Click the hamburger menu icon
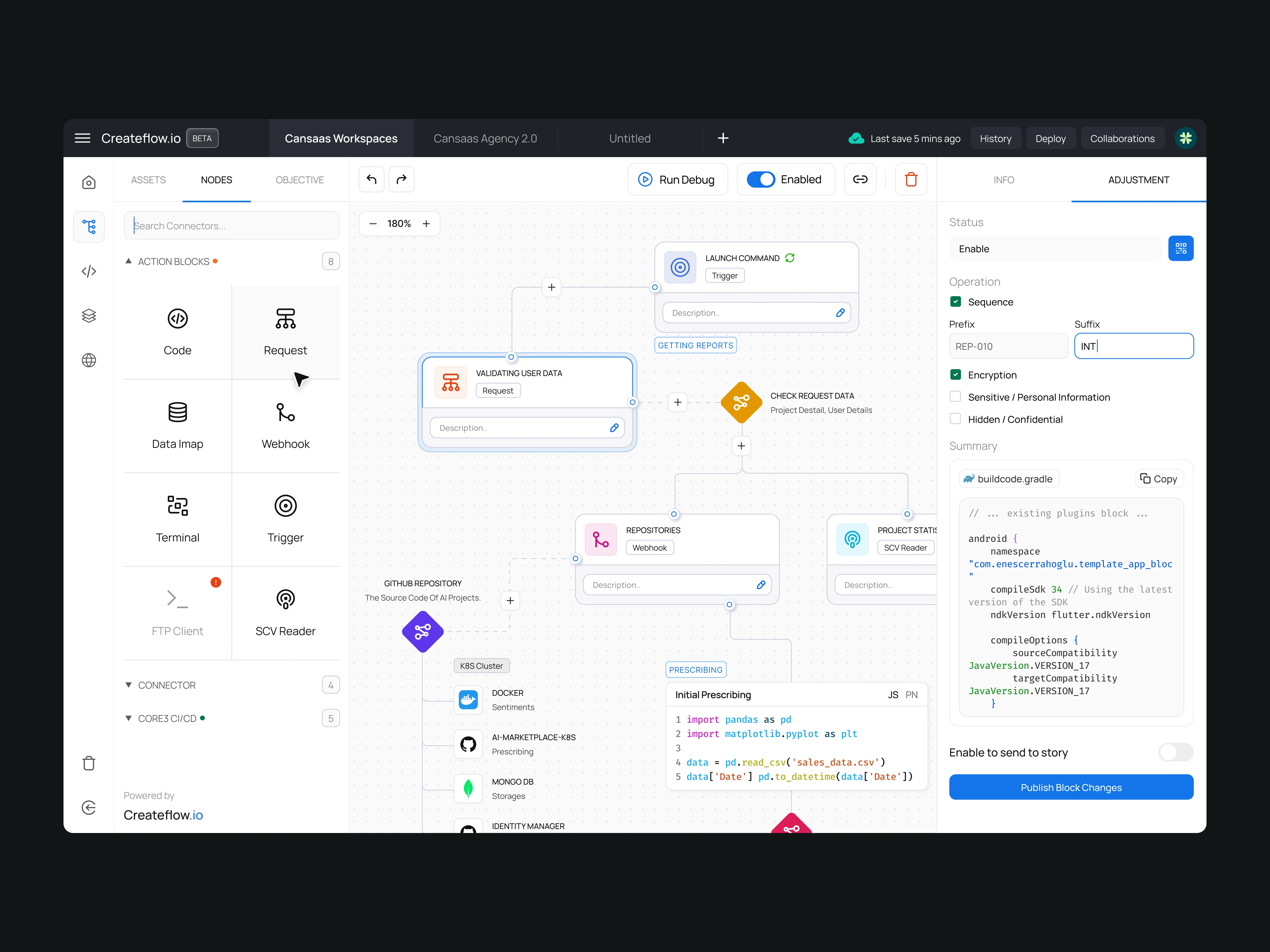The height and width of the screenshot is (952, 1270). click(83, 138)
